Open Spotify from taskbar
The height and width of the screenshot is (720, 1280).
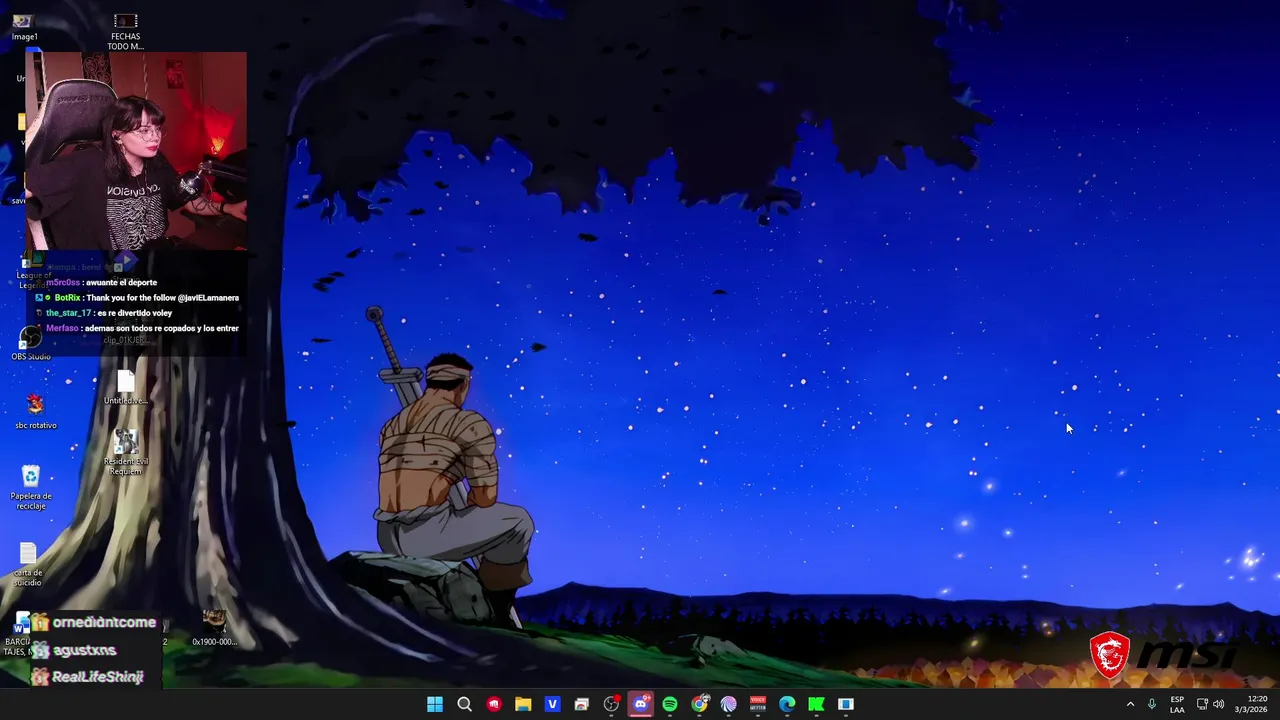tap(670, 704)
